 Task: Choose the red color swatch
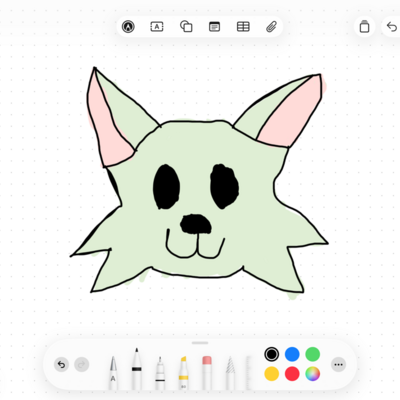pyautogui.click(x=292, y=374)
